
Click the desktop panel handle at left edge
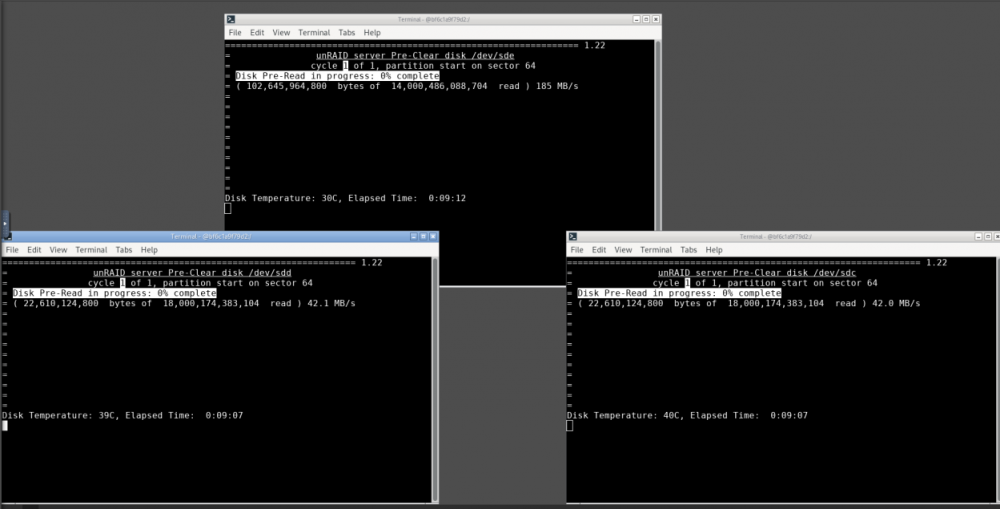tap(5, 224)
